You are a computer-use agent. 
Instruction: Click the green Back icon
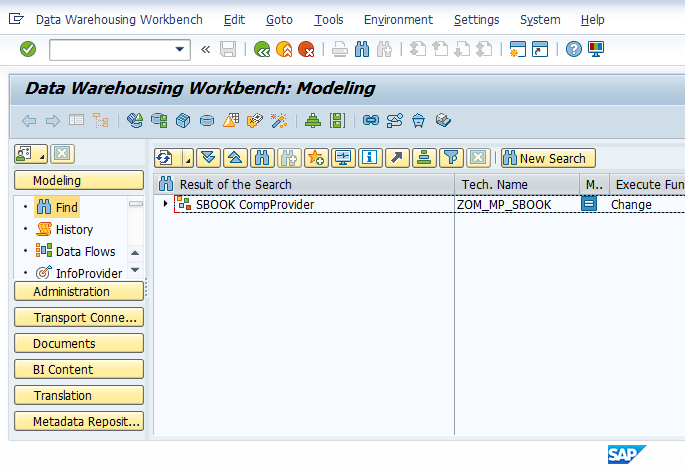[262, 49]
